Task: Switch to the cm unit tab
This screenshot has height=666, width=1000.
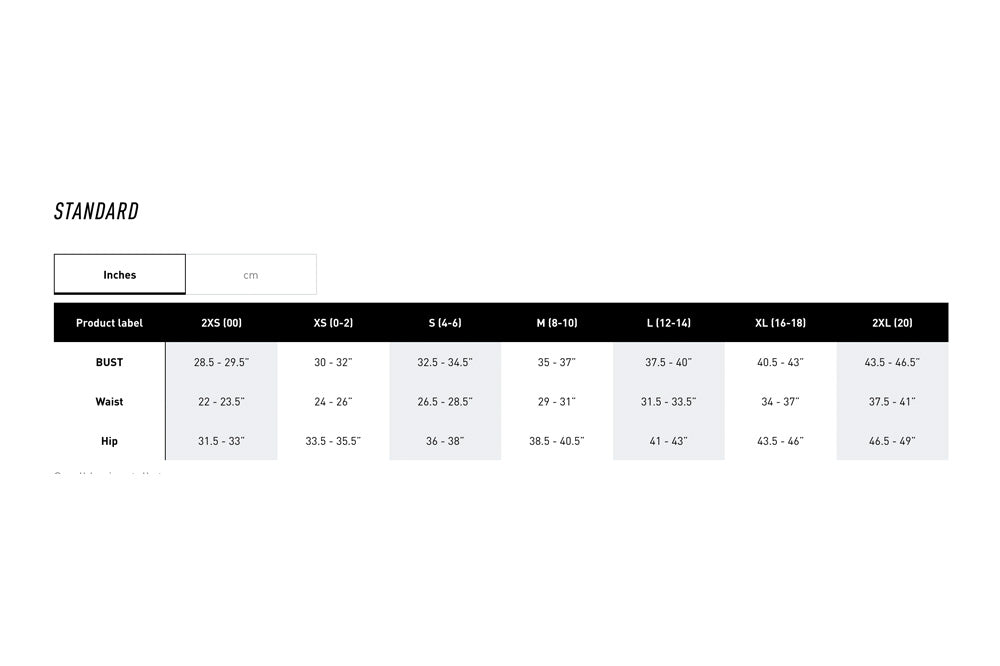Action: click(251, 275)
